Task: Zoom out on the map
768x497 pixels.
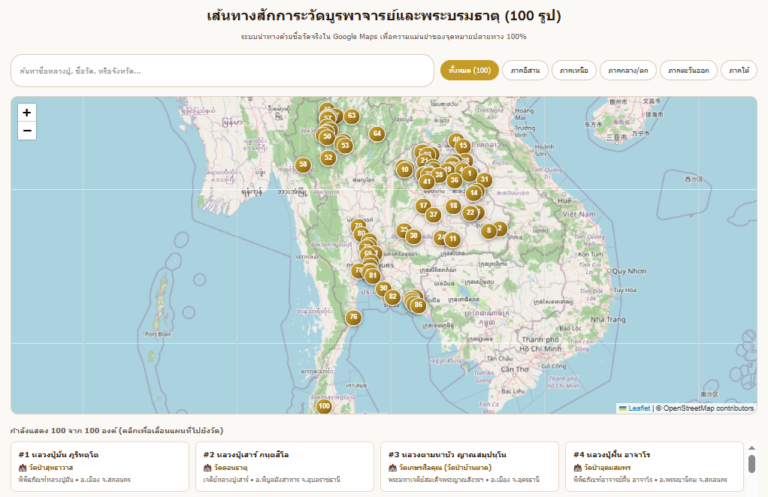Action: tap(27, 131)
